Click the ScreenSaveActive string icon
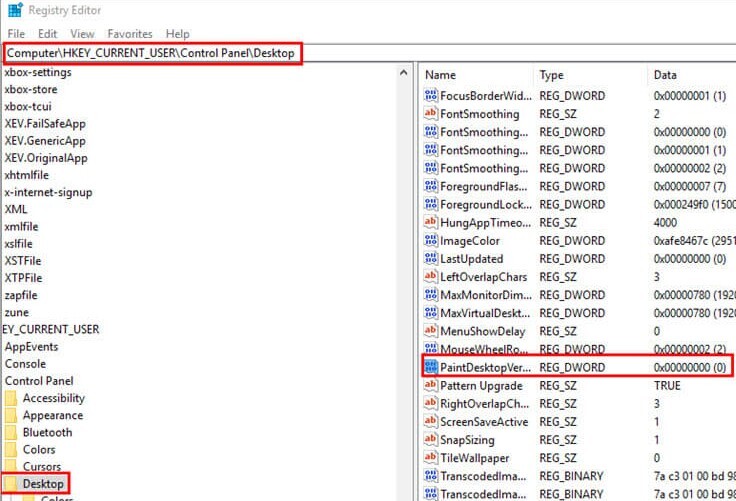The width and height of the screenshot is (736, 501). (430, 421)
